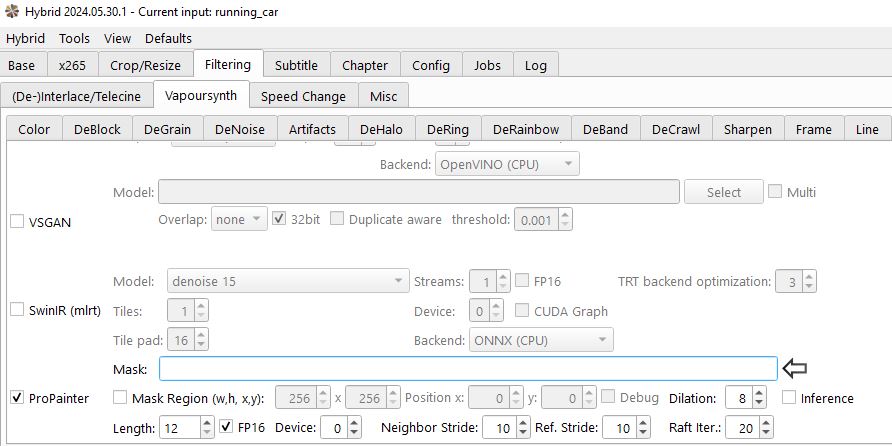Select the Sharpen filter tab
Viewport: 892px width, 446px height.
coord(747,129)
